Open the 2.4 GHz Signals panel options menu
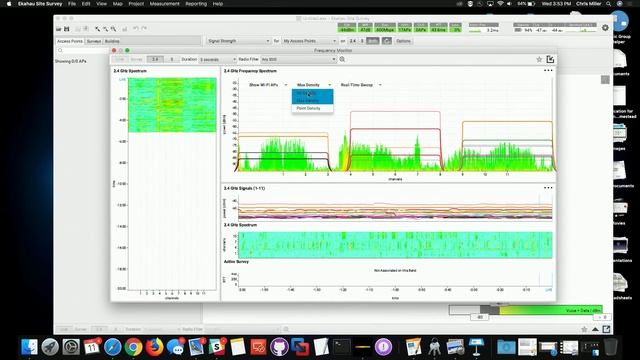The image size is (640, 360). tap(548, 188)
